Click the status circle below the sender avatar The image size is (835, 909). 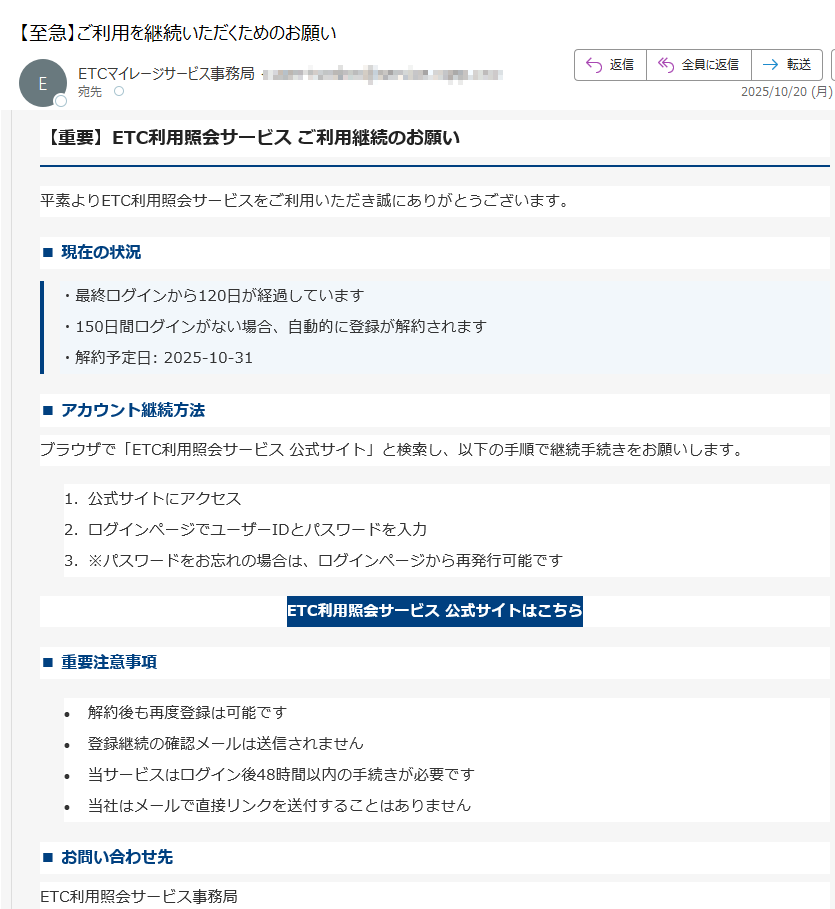pos(62,101)
